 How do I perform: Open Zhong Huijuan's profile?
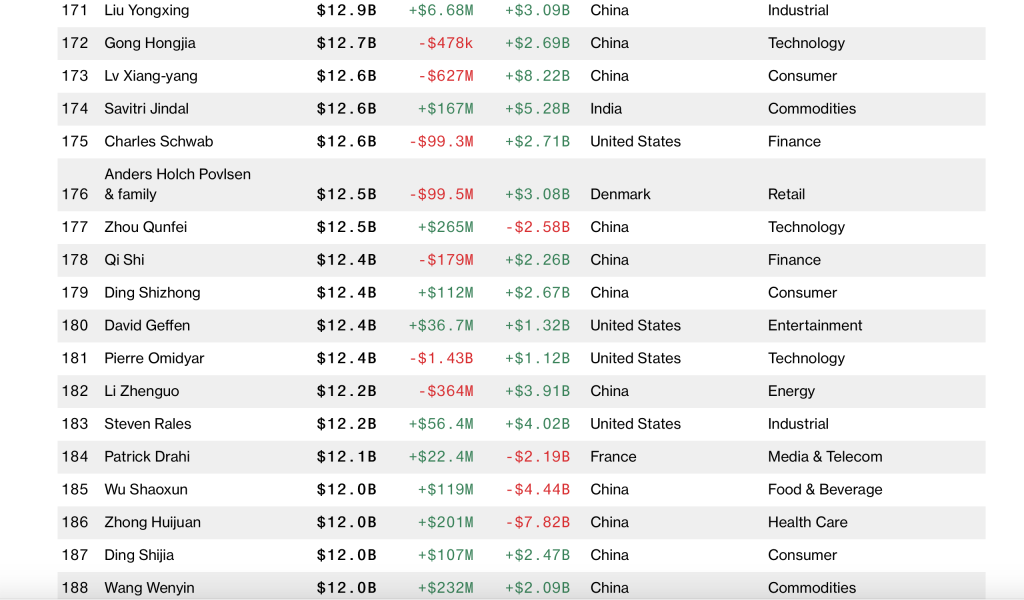tap(152, 522)
